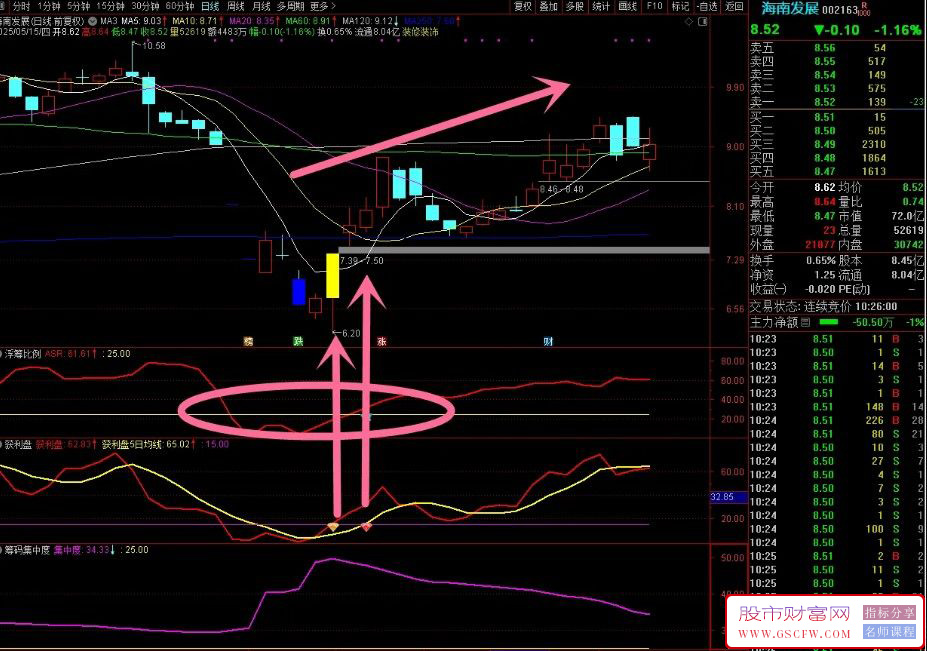Click the 买二 bid row at 8.50

pyautogui.click(x=837, y=131)
